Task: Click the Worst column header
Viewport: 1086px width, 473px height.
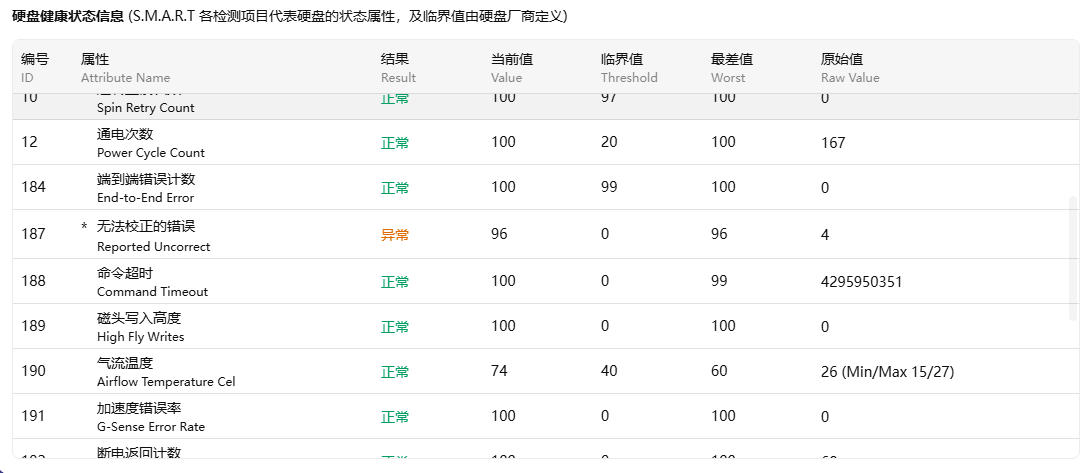Action: point(732,68)
